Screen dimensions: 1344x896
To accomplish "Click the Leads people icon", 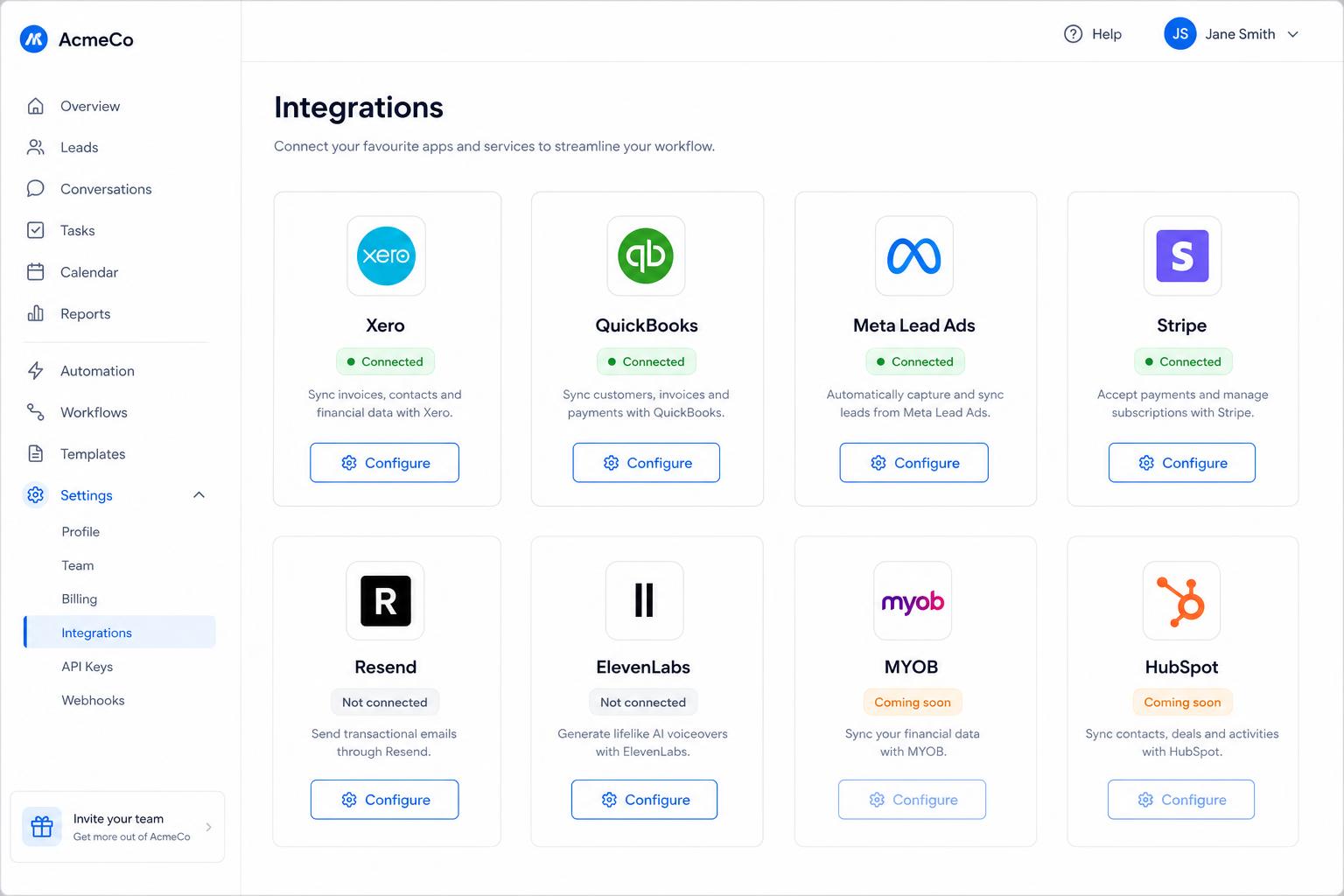I will click(36, 147).
